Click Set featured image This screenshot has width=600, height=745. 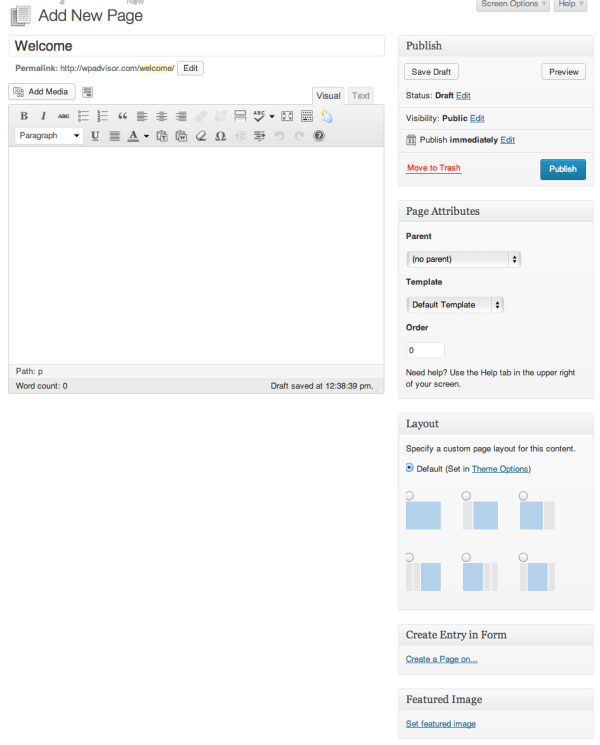coord(440,724)
